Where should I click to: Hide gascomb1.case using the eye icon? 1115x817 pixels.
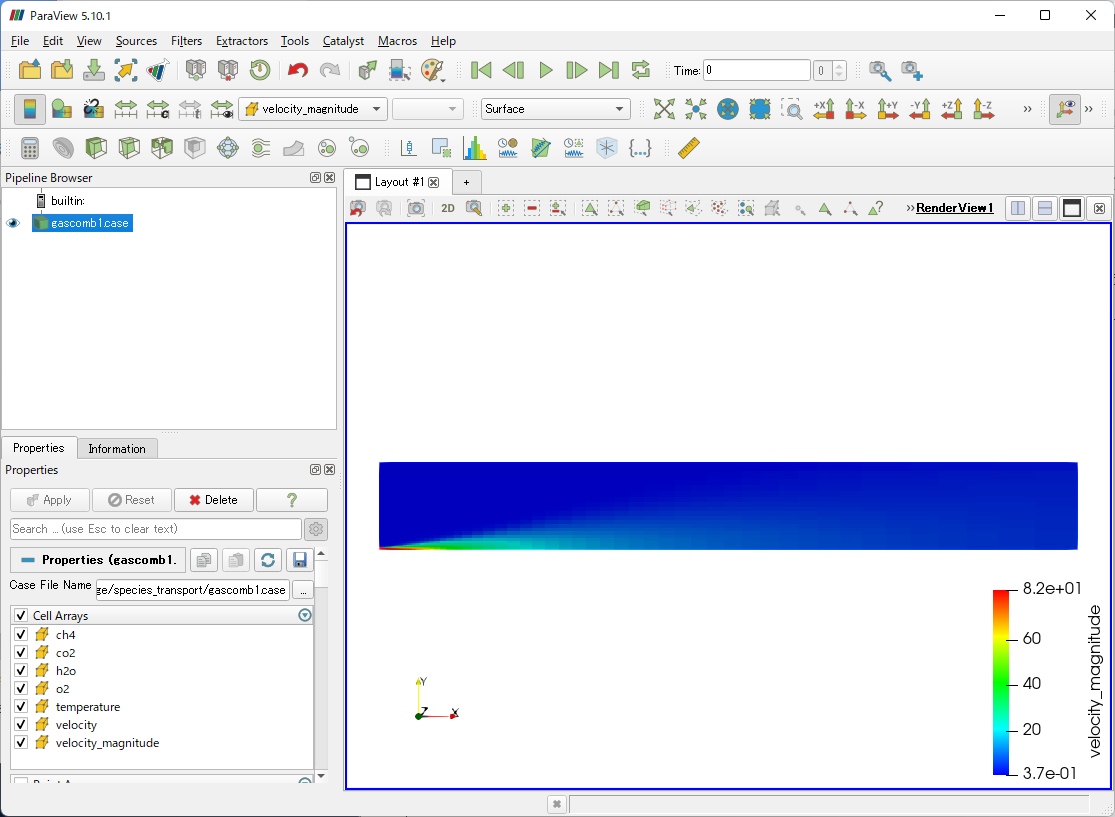click(13, 224)
